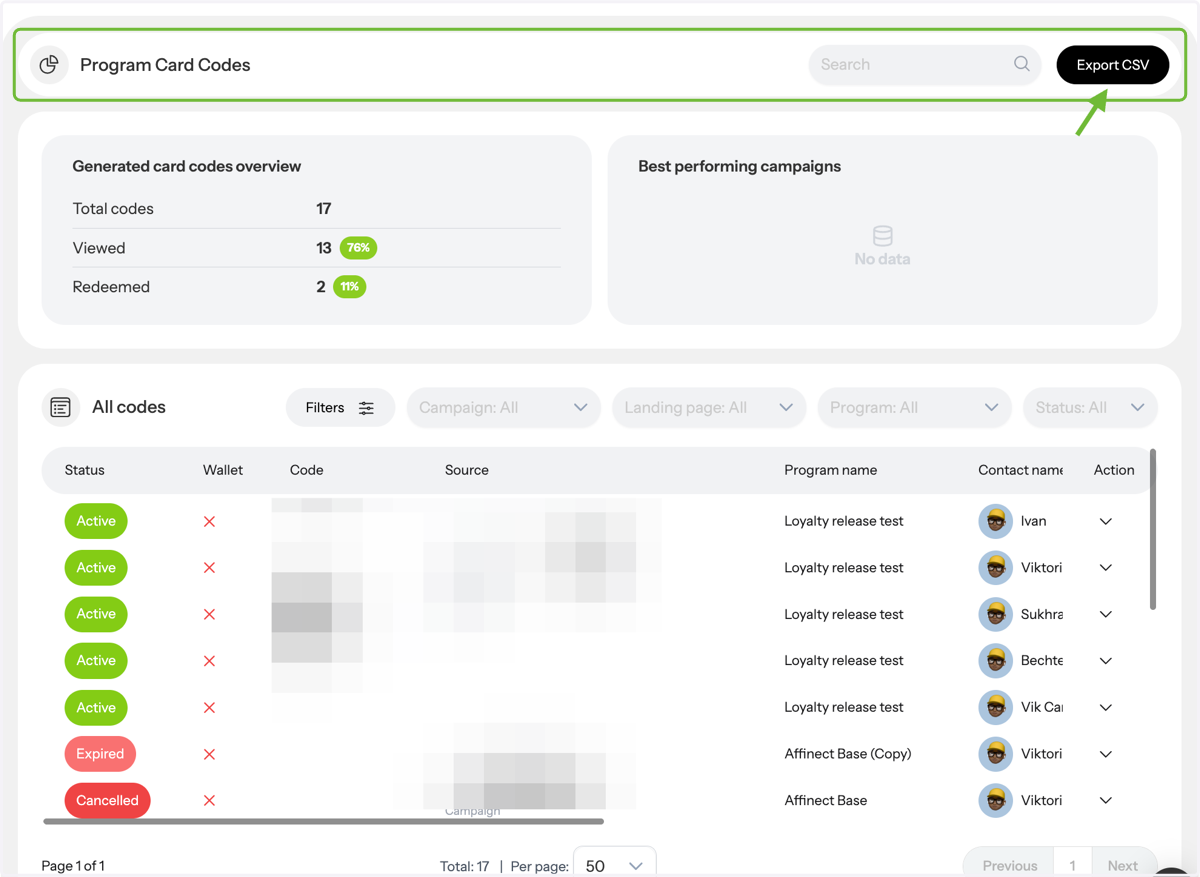Image resolution: width=1200 pixels, height=877 pixels.
Task: Click the Best performing campaigns heading
Action: pos(740,167)
